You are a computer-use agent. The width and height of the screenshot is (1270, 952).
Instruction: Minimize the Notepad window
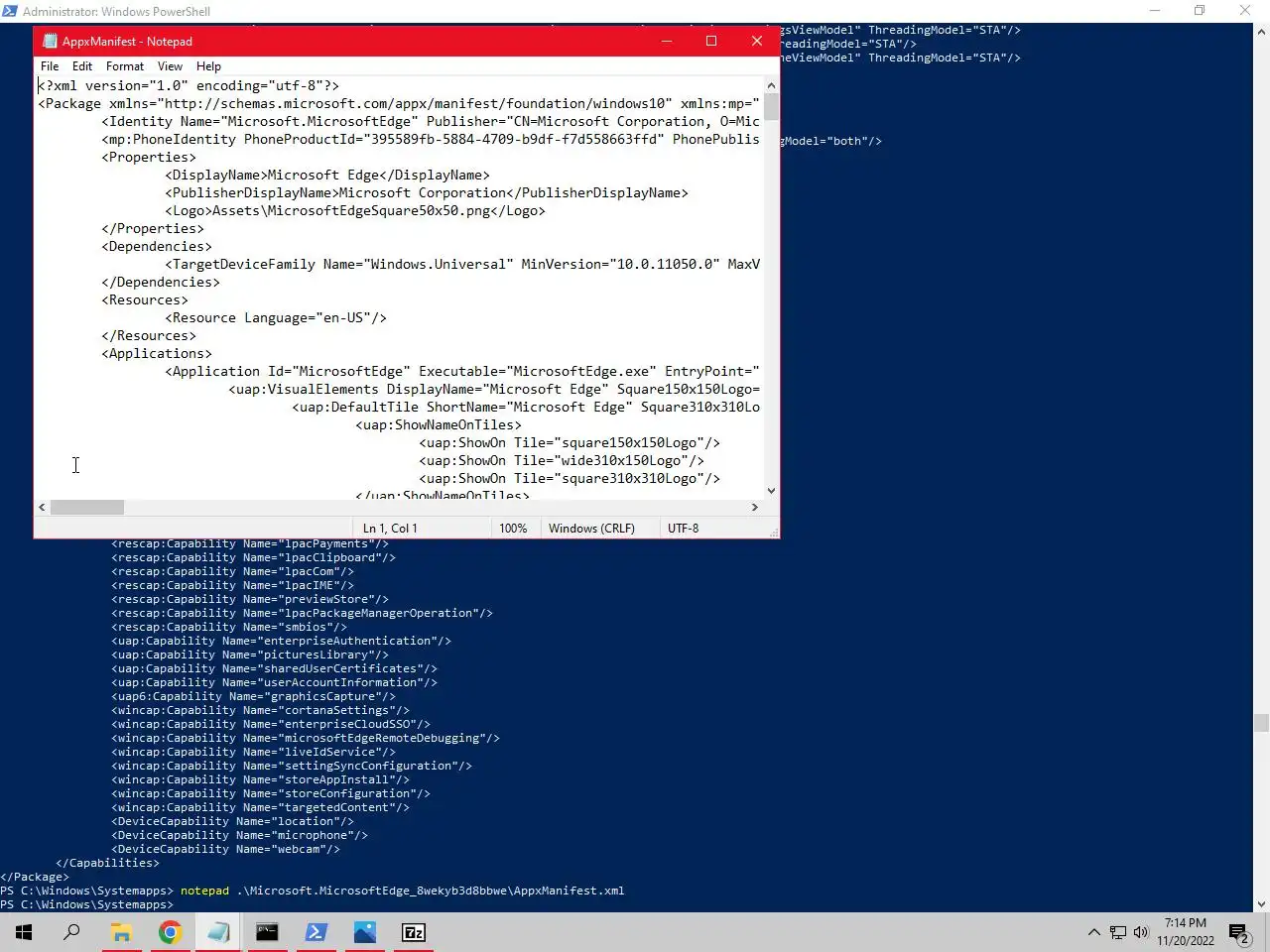pyautogui.click(x=667, y=41)
